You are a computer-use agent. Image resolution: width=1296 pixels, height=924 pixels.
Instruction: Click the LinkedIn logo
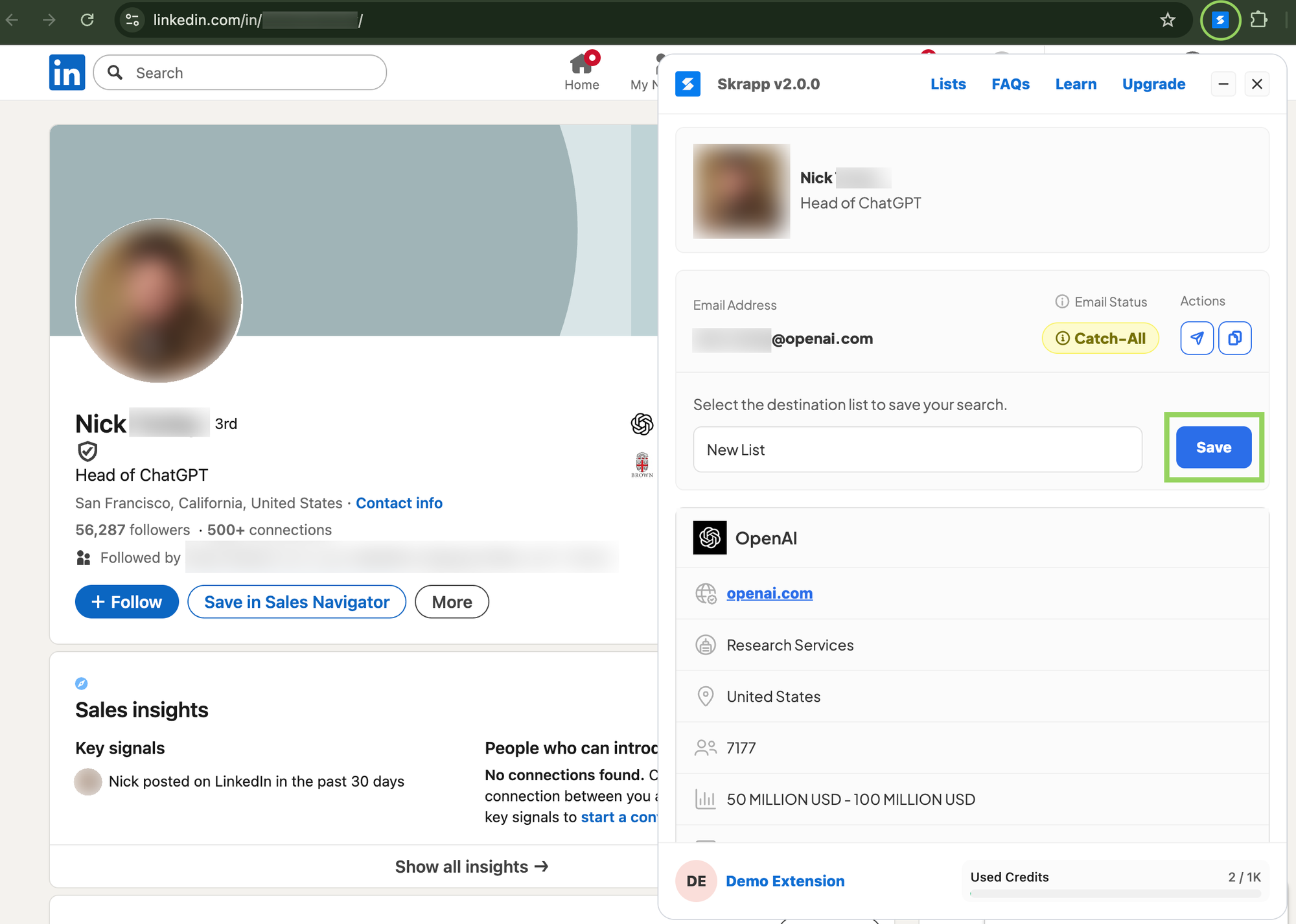pos(67,72)
